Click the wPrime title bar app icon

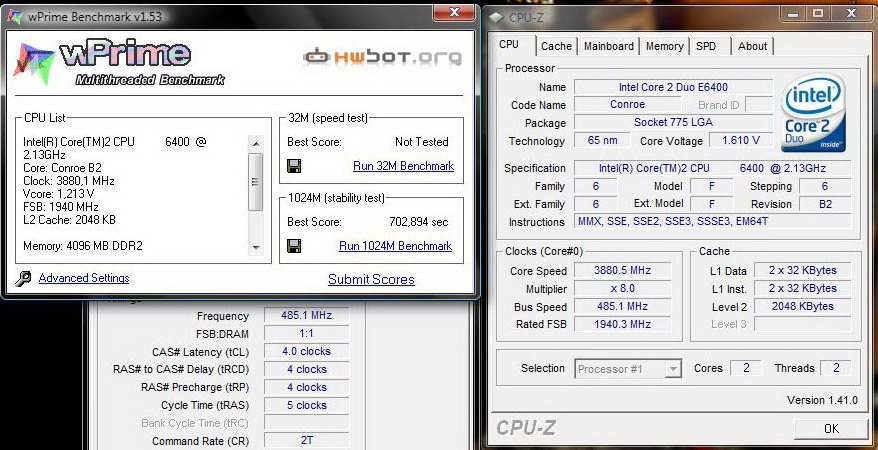[15, 16]
